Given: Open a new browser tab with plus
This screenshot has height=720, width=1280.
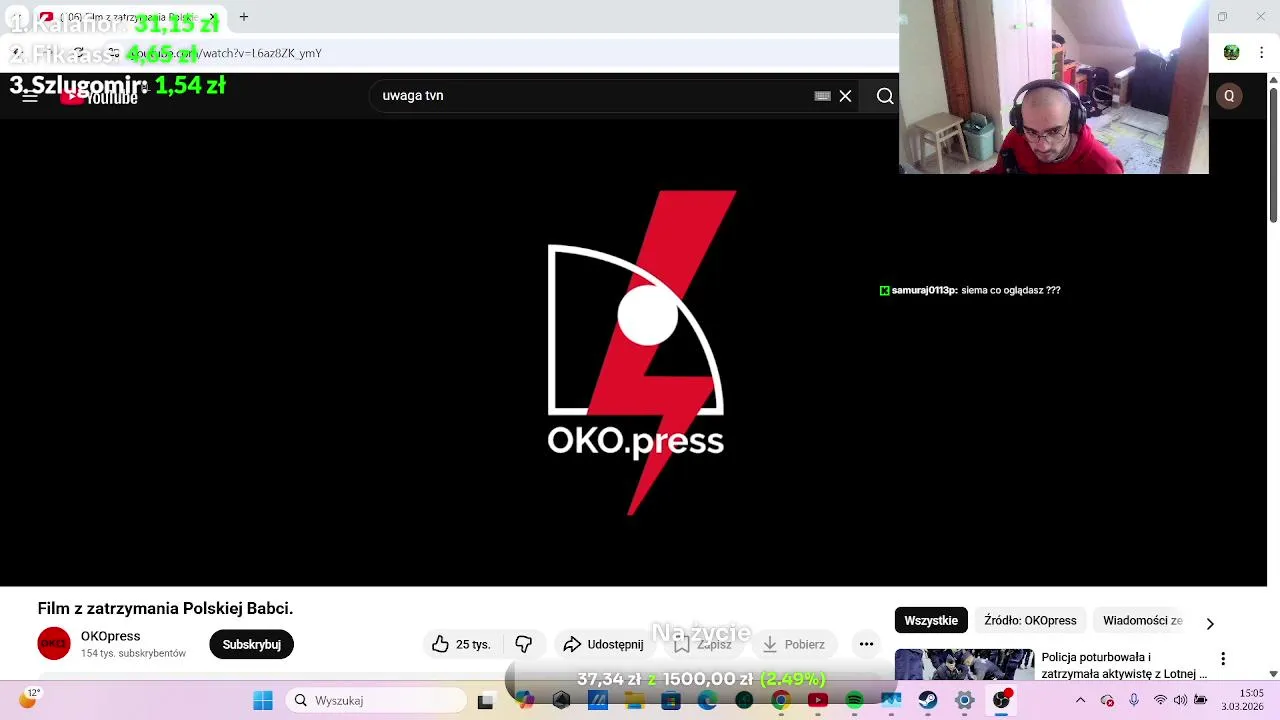Looking at the screenshot, I should (243, 17).
